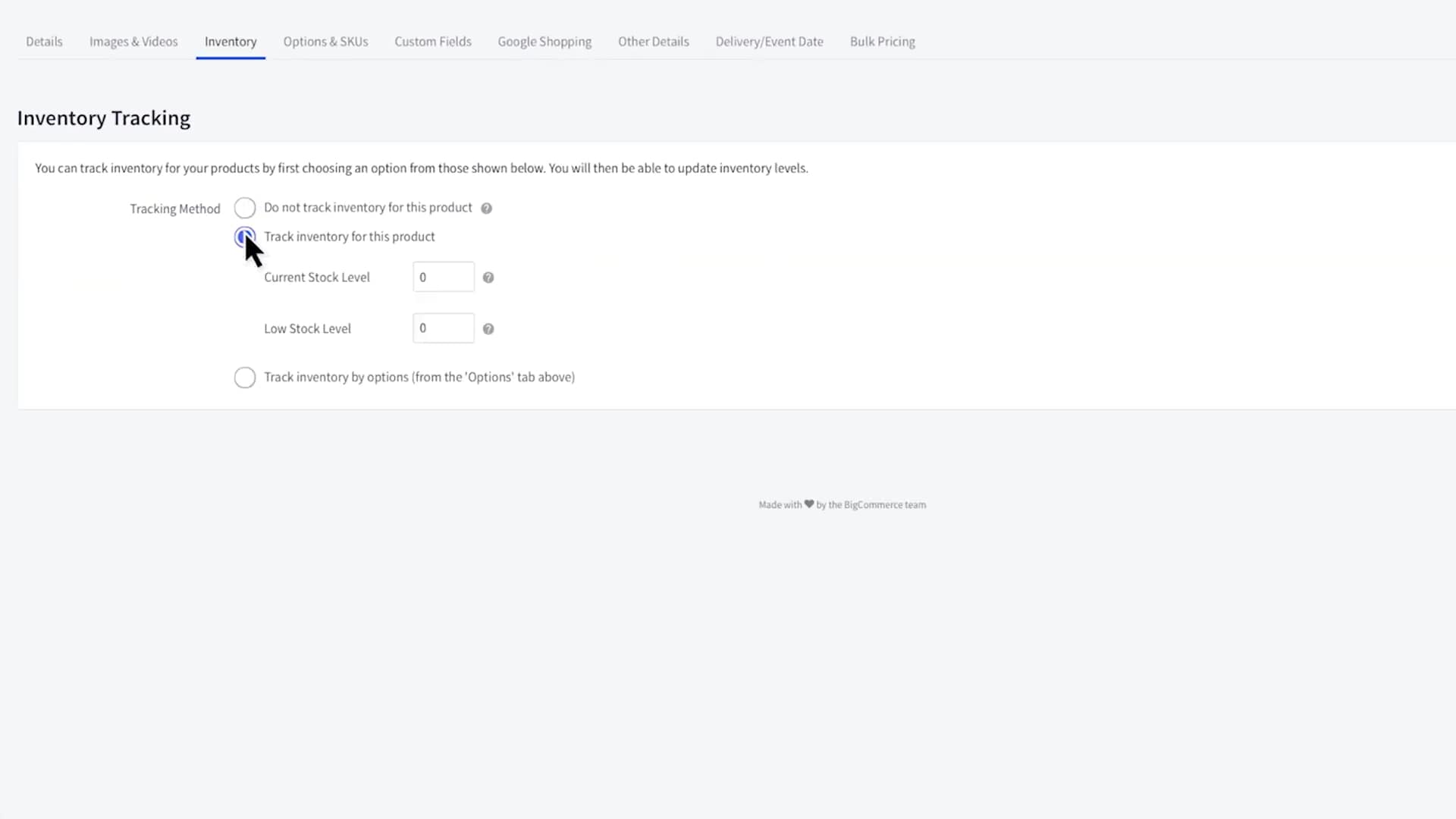The height and width of the screenshot is (819, 1456).
Task: Click the help icon next to Tracking Method
Action: [486, 207]
